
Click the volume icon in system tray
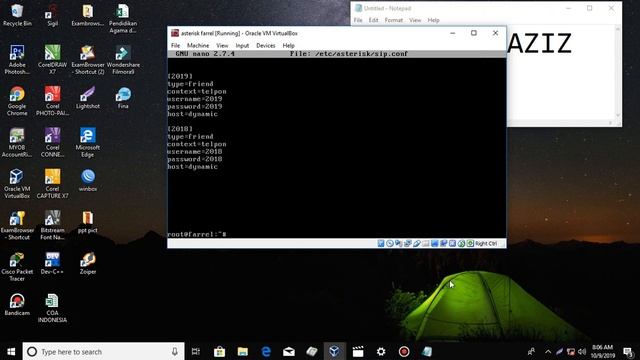[x=582, y=351]
